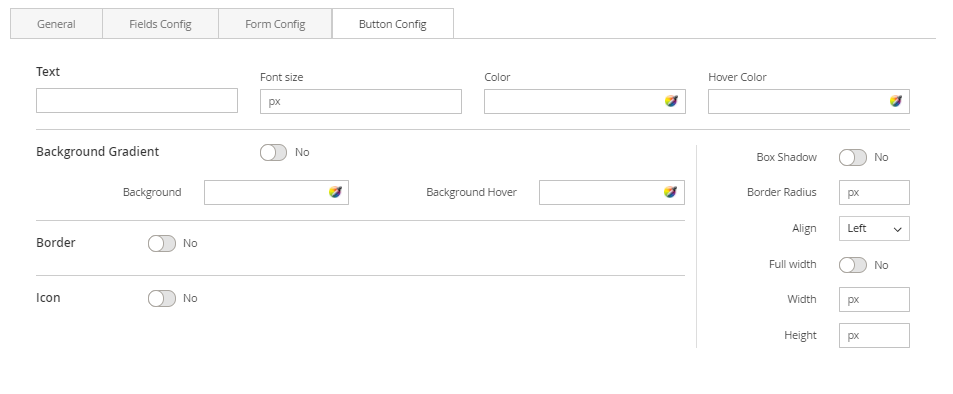The height and width of the screenshot is (394, 953).
Task: Open the Color field color picker icon
Action: [671, 101]
